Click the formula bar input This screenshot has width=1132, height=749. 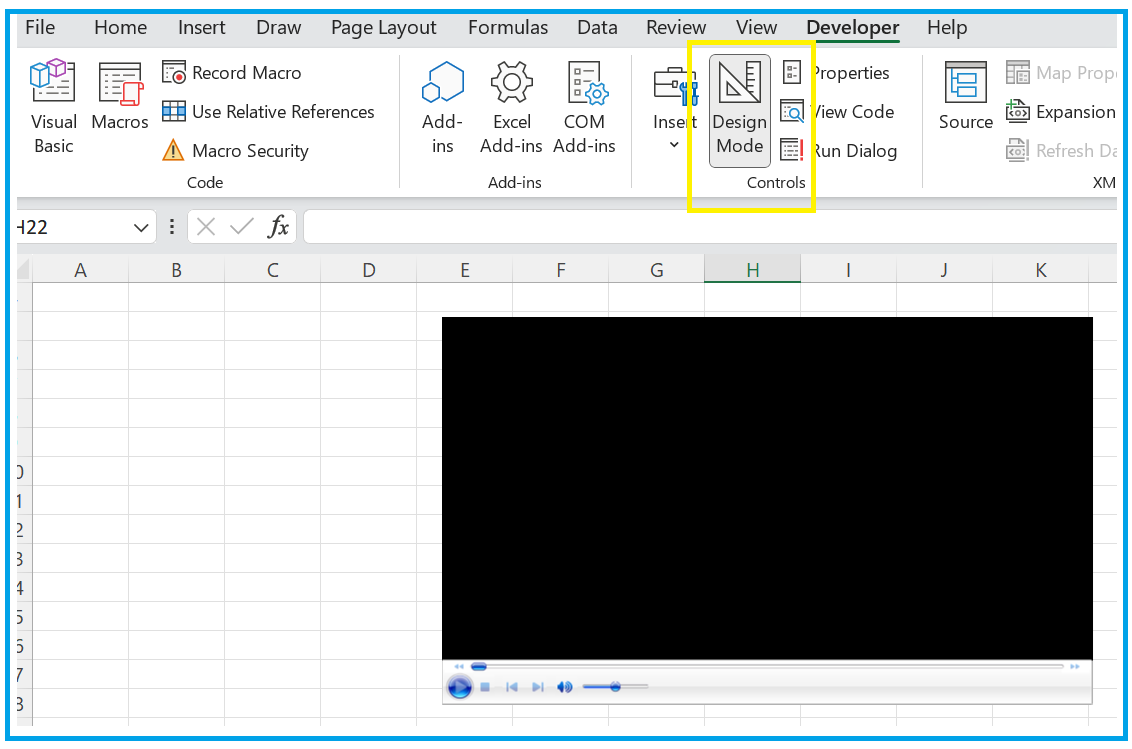(x=710, y=227)
